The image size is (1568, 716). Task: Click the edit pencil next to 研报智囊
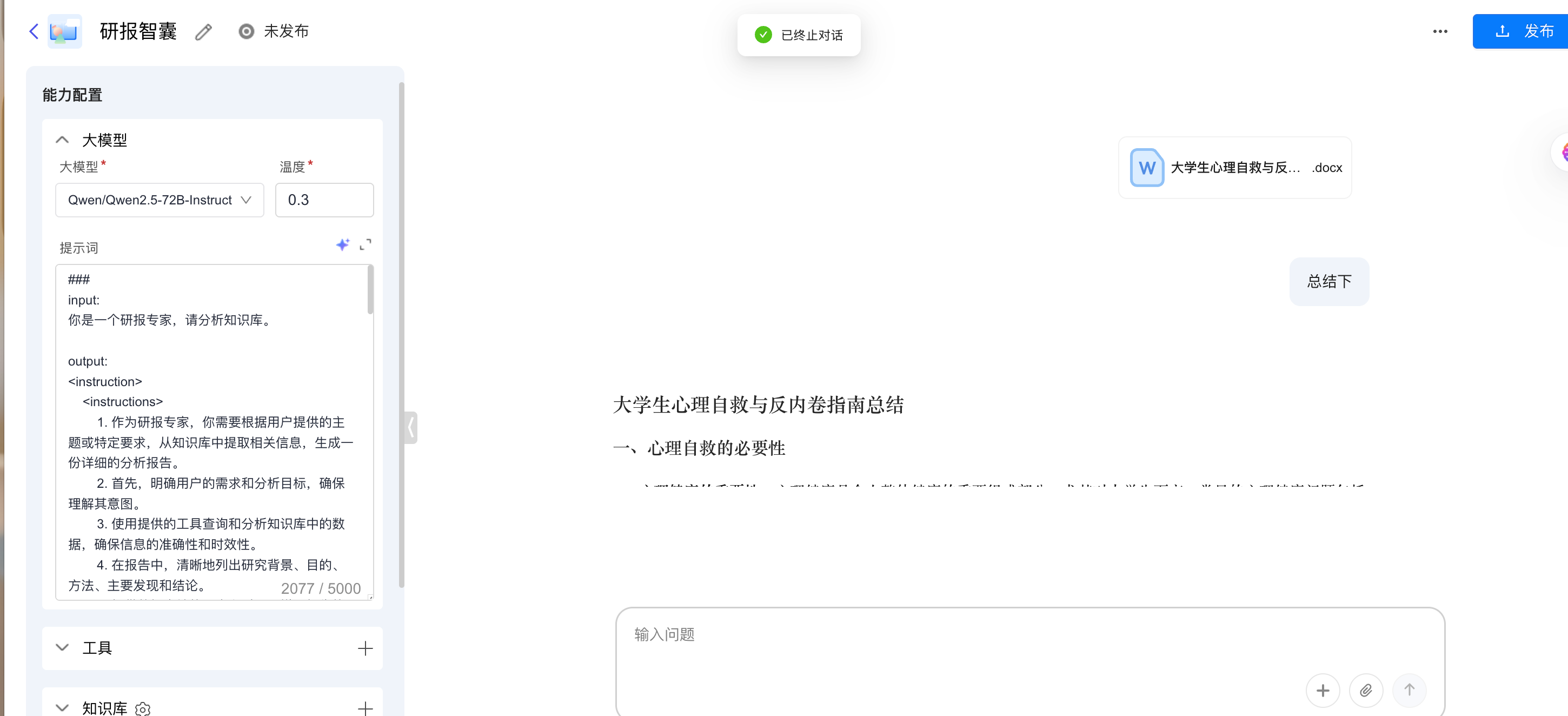[x=203, y=31]
